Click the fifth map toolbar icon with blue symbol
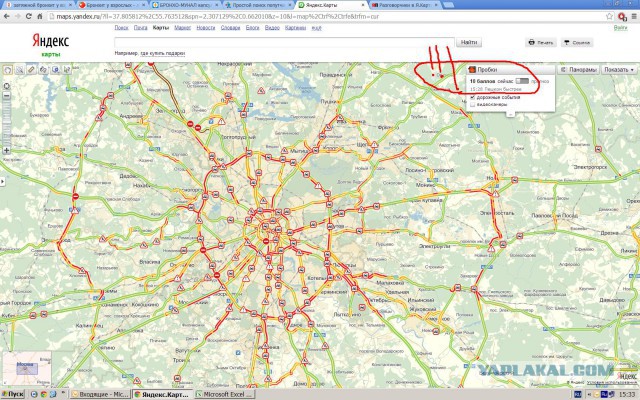The width and height of the screenshot is (640, 400). (55, 70)
